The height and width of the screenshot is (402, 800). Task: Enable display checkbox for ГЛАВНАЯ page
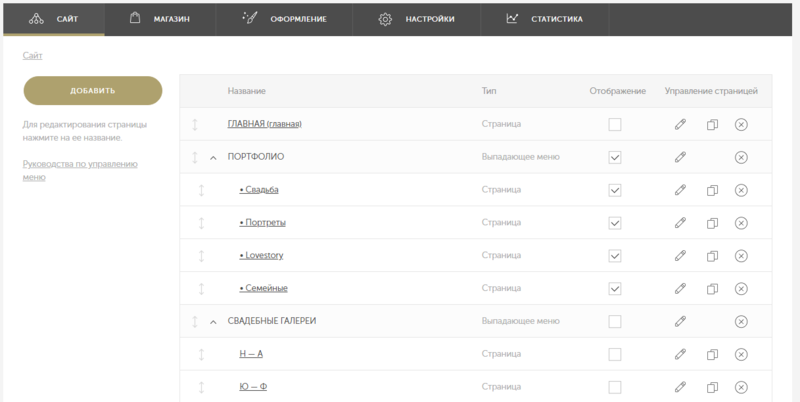click(615, 125)
